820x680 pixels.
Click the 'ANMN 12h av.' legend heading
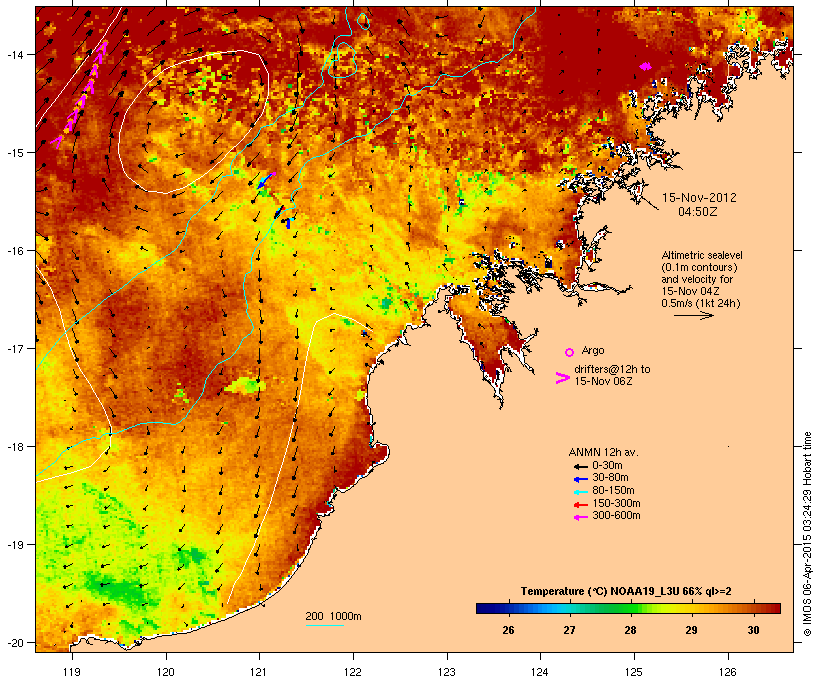pos(603,452)
